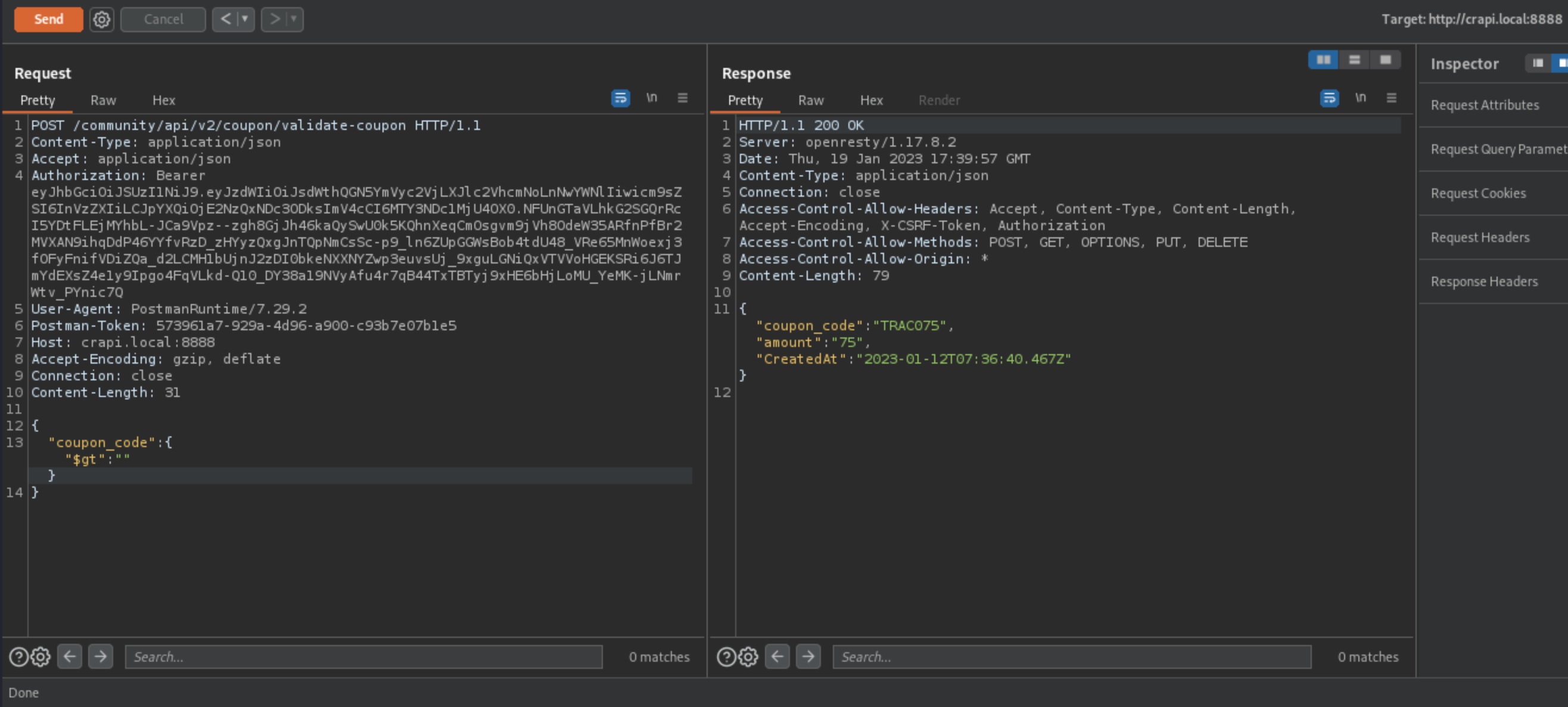The image size is (1568, 707).
Task: Select the combined tabbed layout icon
Action: tap(1385, 60)
